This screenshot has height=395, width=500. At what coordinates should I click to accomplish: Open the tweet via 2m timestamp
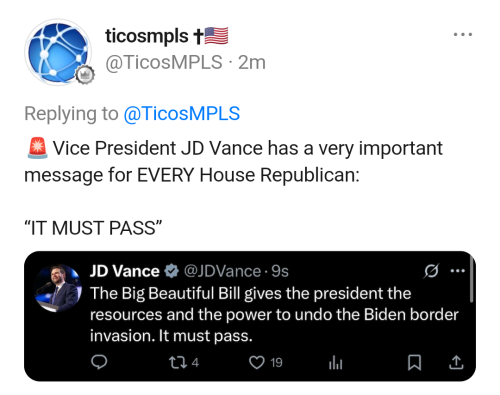[252, 62]
